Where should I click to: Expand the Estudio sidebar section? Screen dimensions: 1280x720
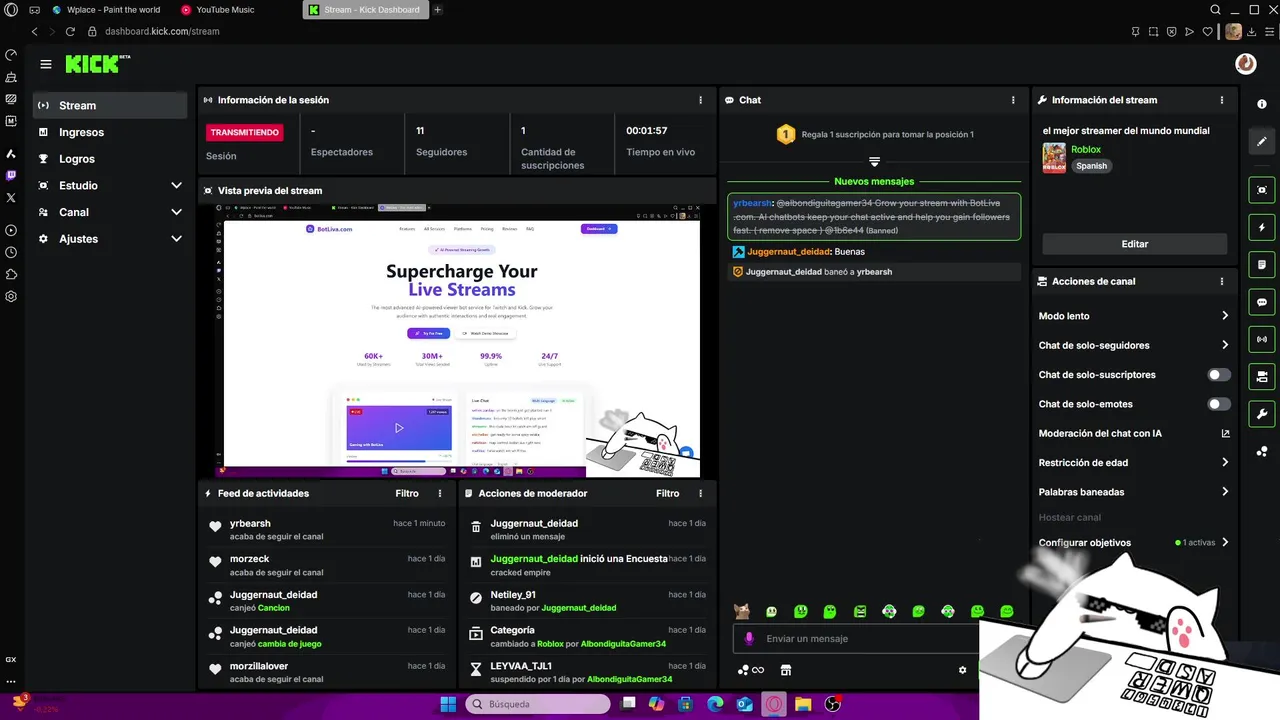point(112,185)
